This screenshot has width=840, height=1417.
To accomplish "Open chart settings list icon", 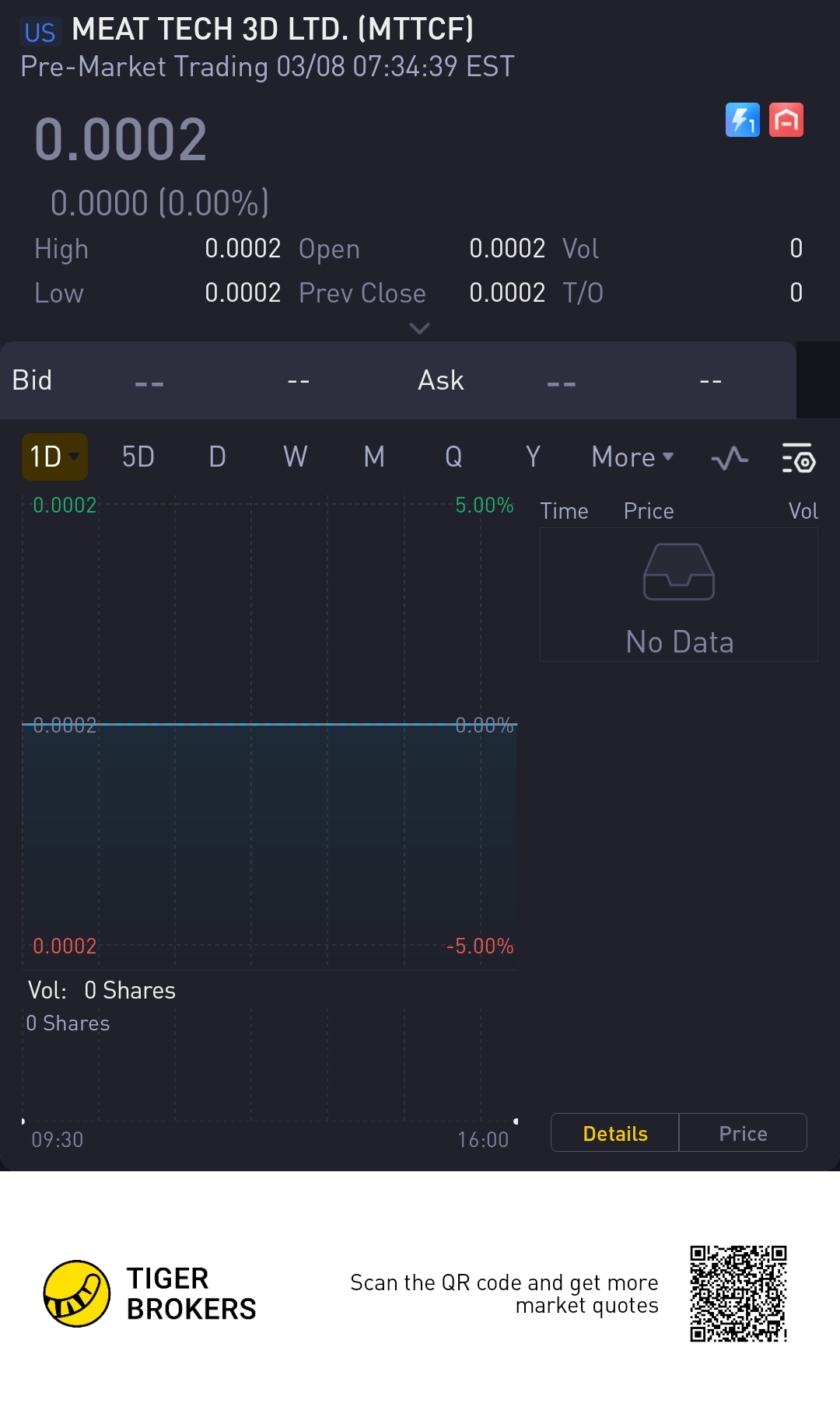I will [x=798, y=457].
